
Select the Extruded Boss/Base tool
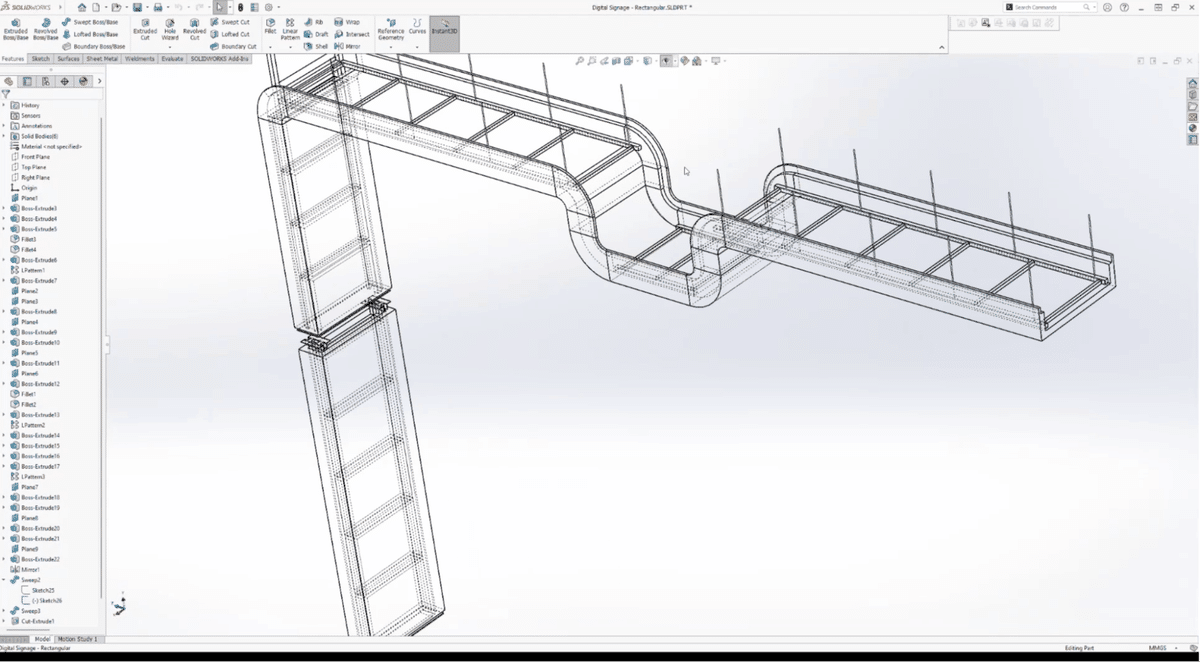[16, 29]
